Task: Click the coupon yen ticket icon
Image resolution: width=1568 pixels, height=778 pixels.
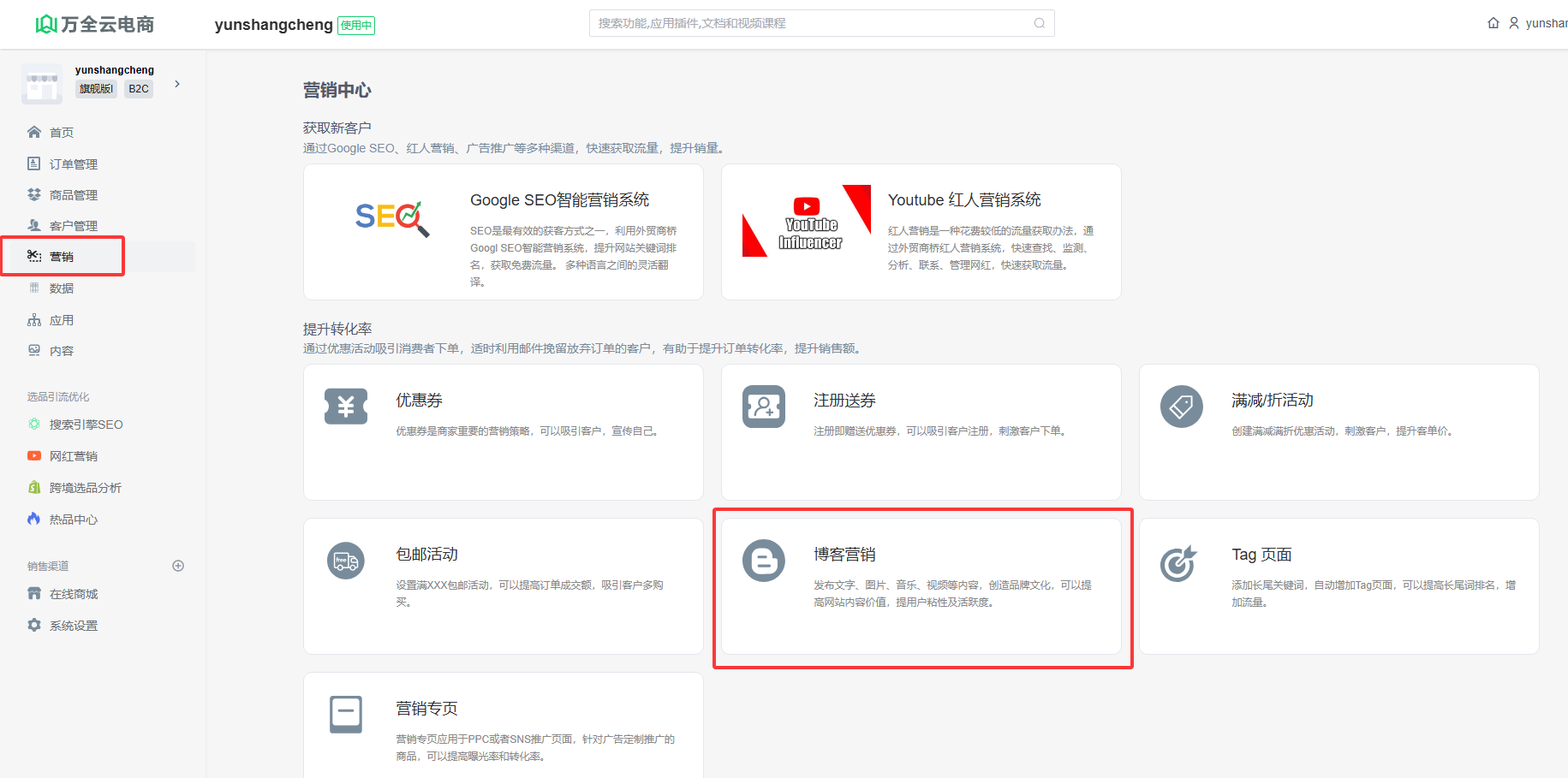Action: [x=346, y=407]
